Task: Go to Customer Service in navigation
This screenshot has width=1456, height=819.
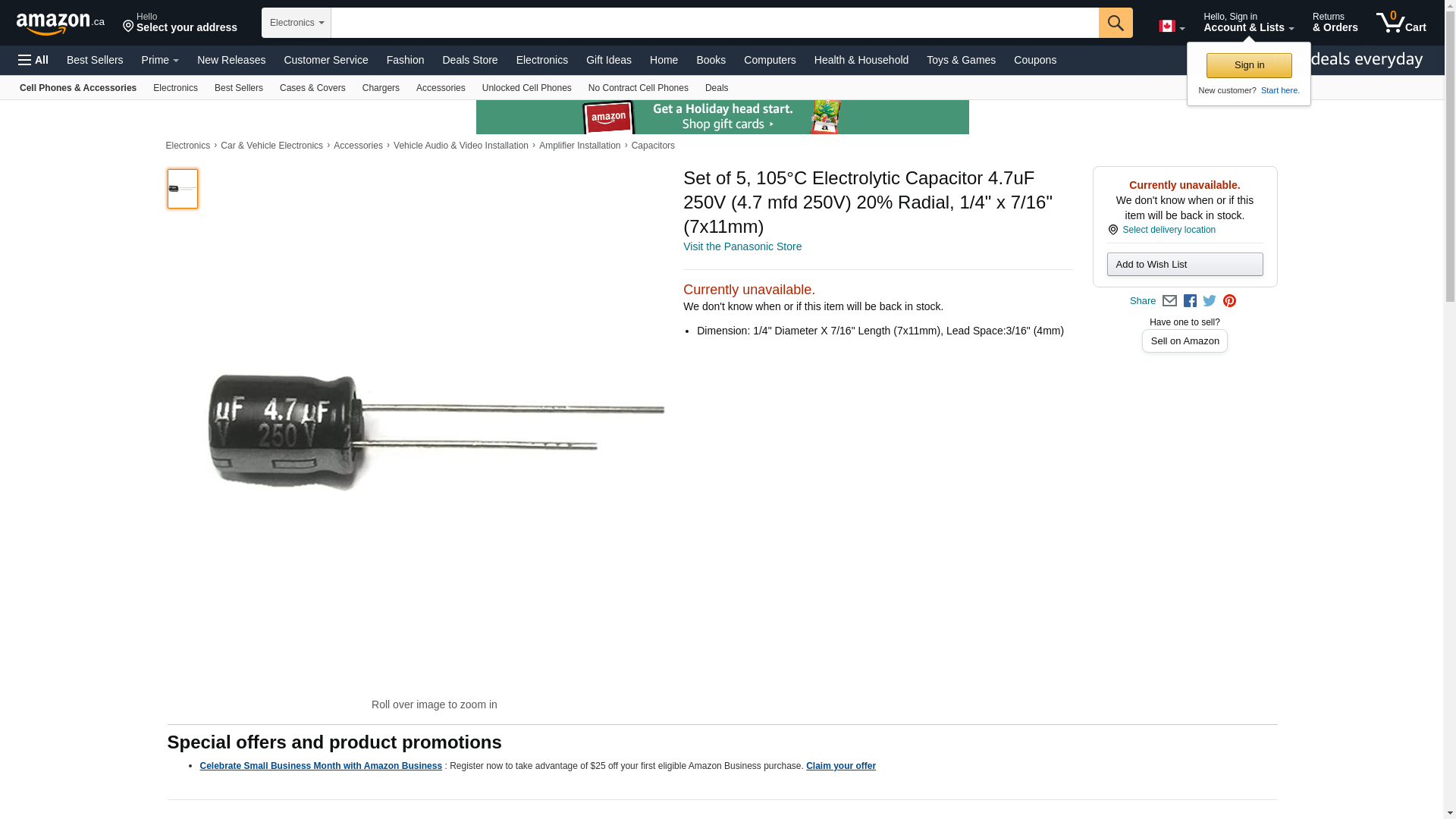Action: 326,60
